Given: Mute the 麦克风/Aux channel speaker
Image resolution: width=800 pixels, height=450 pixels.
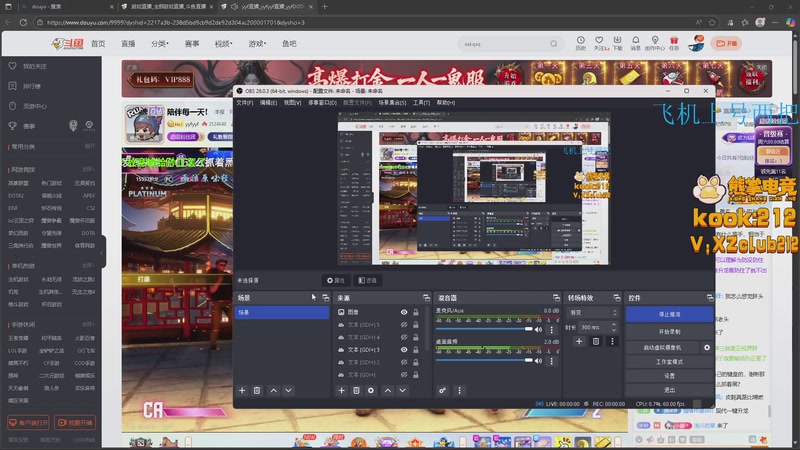Looking at the screenshot, I should pos(538,330).
